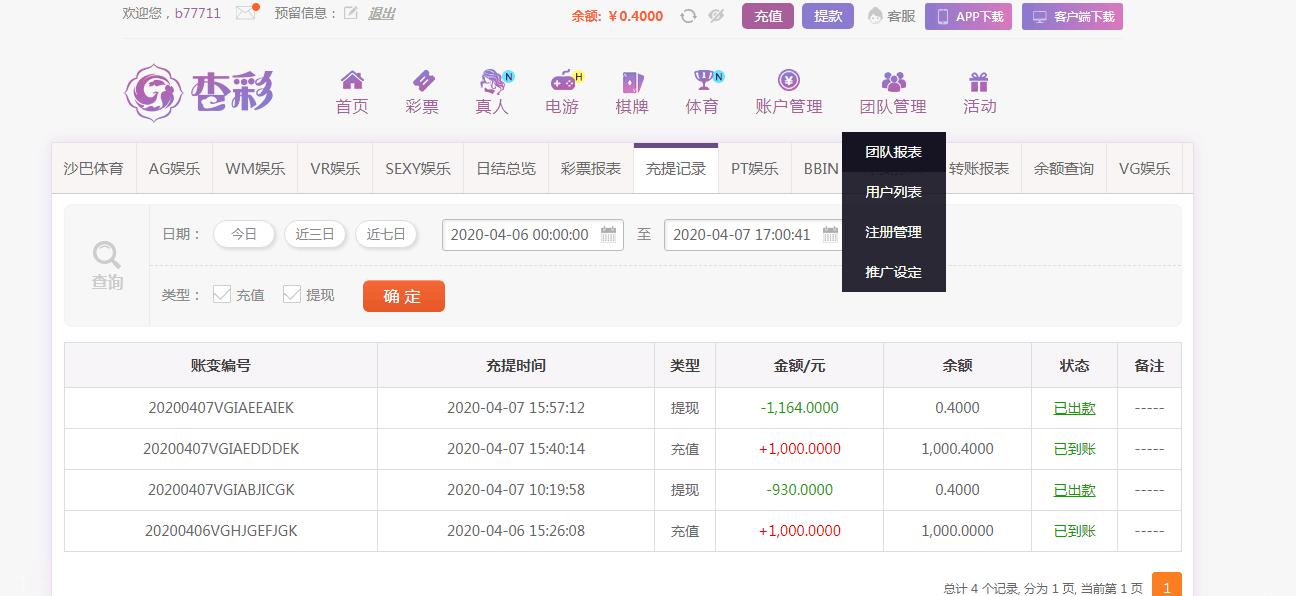Click the 提款 withdraw button

point(828,16)
